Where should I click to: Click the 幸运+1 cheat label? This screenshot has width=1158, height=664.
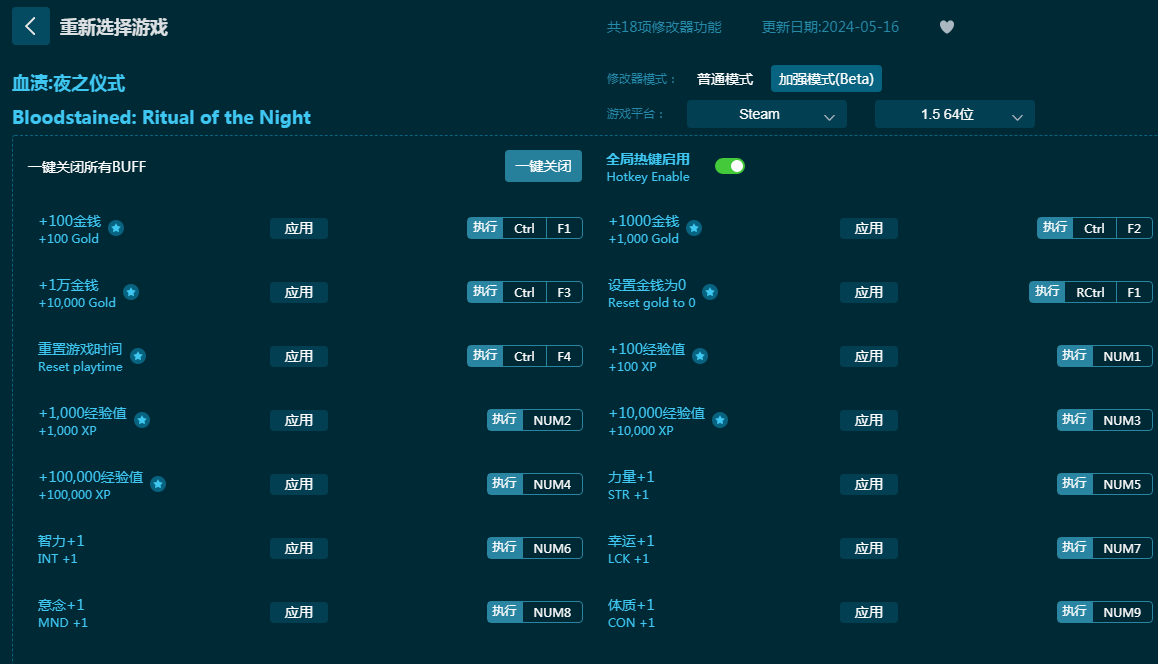click(x=631, y=541)
